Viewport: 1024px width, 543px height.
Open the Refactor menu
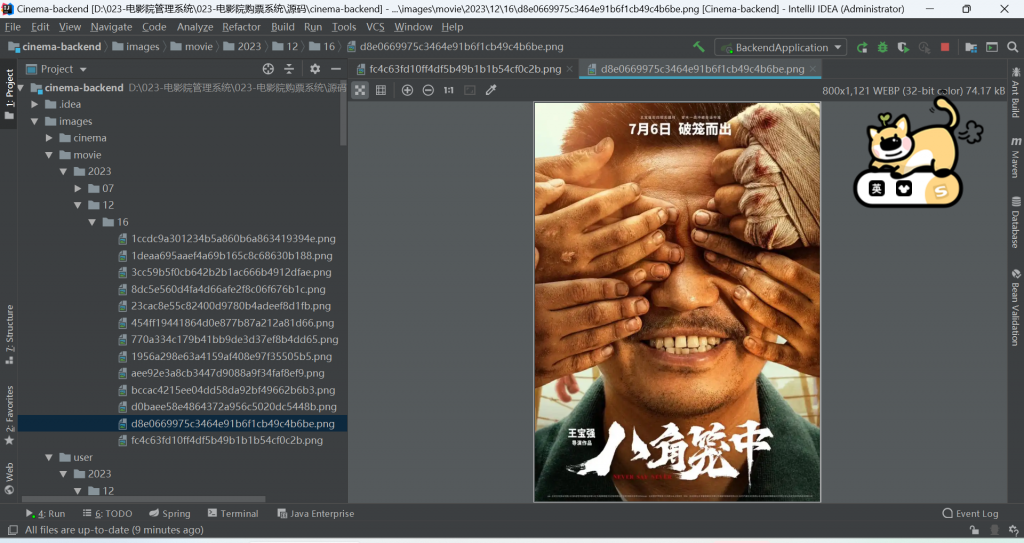click(x=241, y=27)
